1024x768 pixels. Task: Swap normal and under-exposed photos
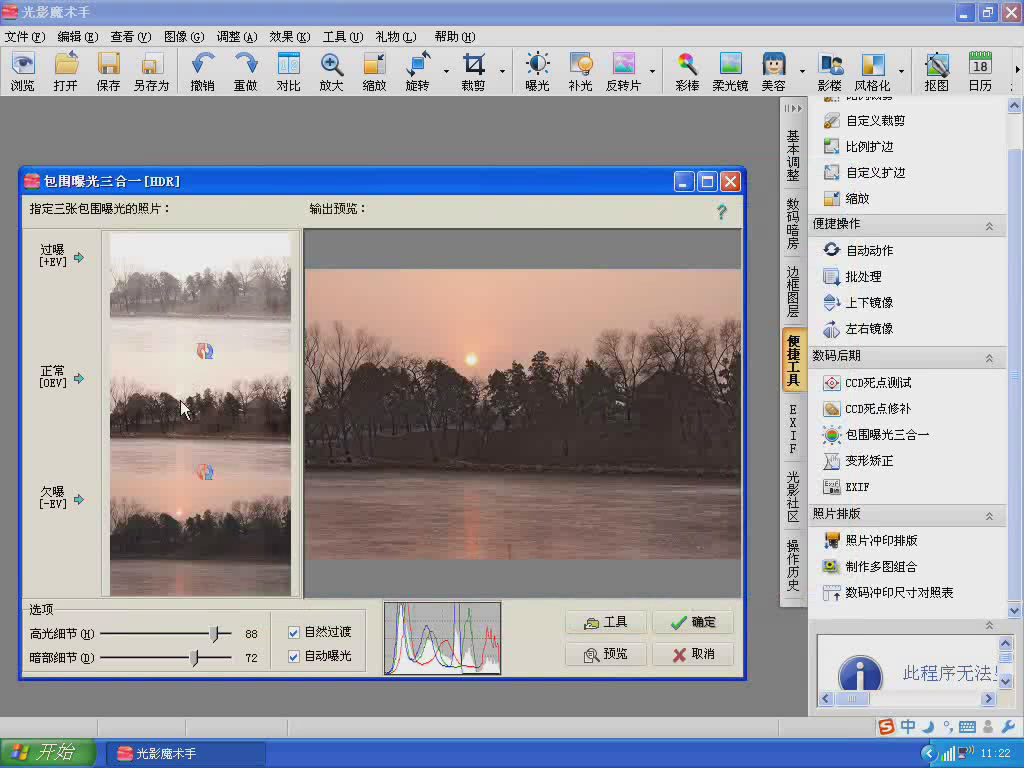click(205, 472)
